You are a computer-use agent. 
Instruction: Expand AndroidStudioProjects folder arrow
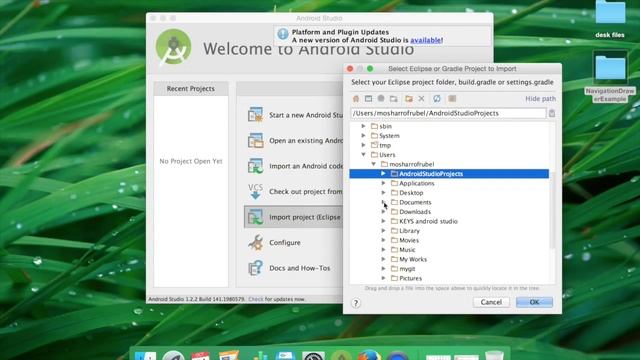[x=383, y=173]
